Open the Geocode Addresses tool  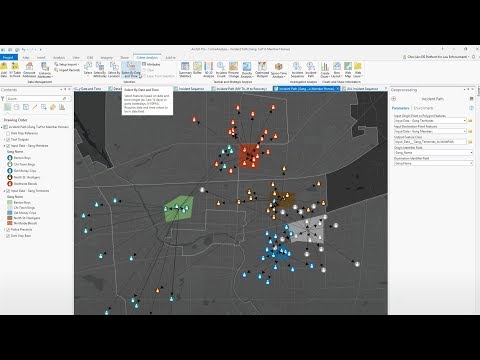pyautogui.click(x=29, y=69)
